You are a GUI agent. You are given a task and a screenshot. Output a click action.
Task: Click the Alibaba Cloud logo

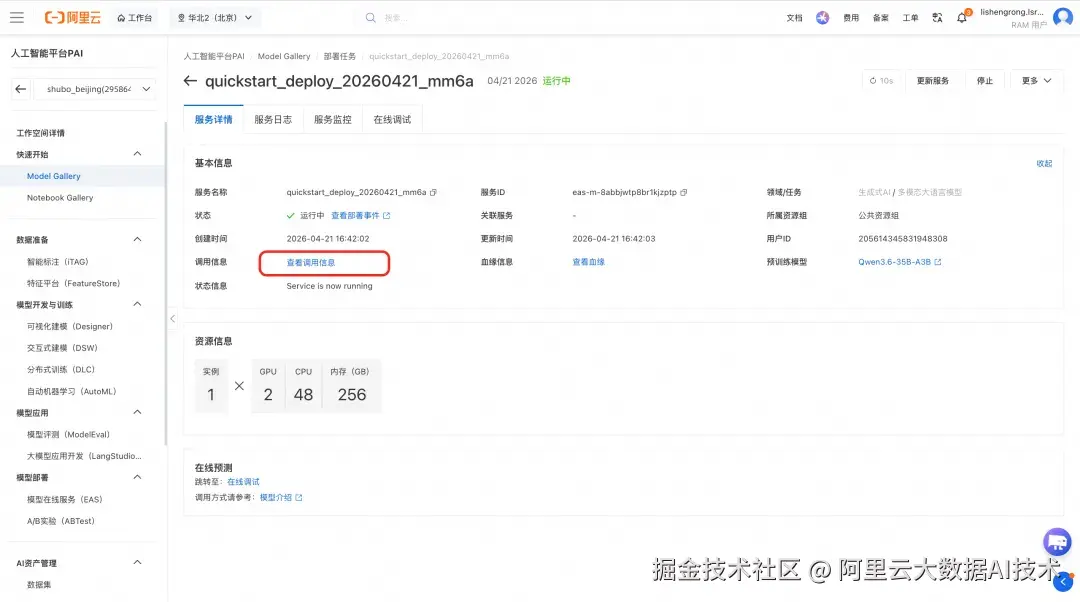pos(72,17)
